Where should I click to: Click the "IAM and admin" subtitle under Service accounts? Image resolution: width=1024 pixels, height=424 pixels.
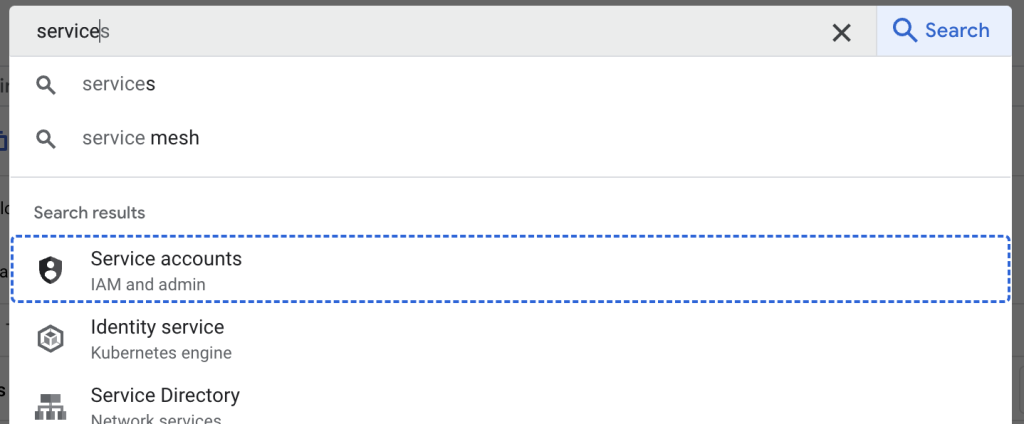[x=148, y=285]
